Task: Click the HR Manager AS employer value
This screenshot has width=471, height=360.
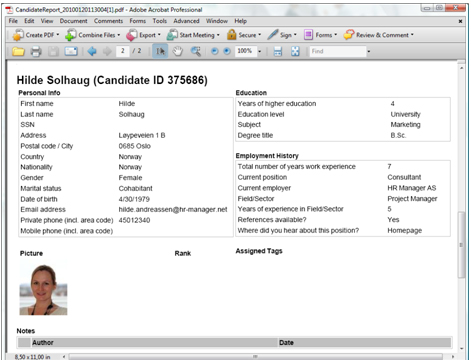Action: tap(412, 188)
